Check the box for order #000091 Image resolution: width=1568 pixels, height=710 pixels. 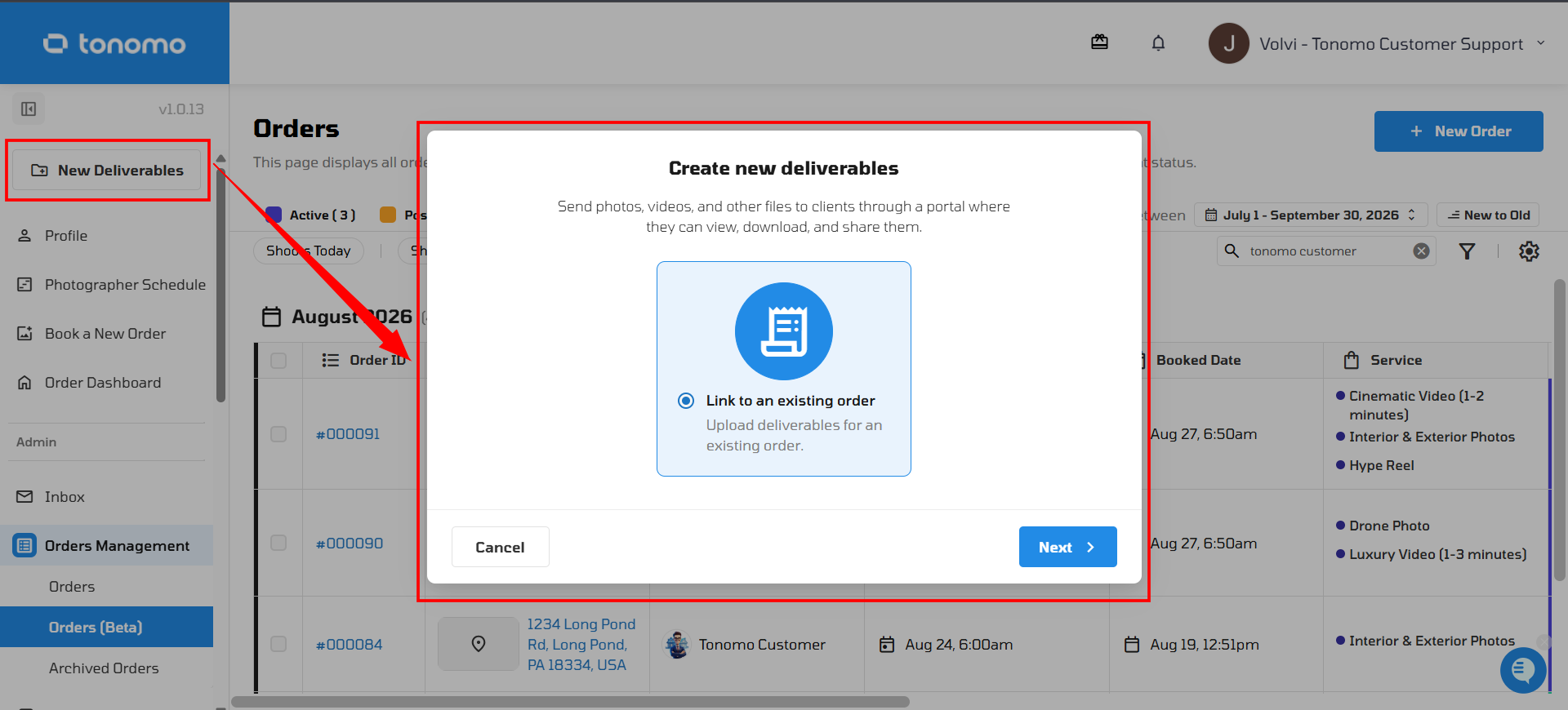click(278, 434)
